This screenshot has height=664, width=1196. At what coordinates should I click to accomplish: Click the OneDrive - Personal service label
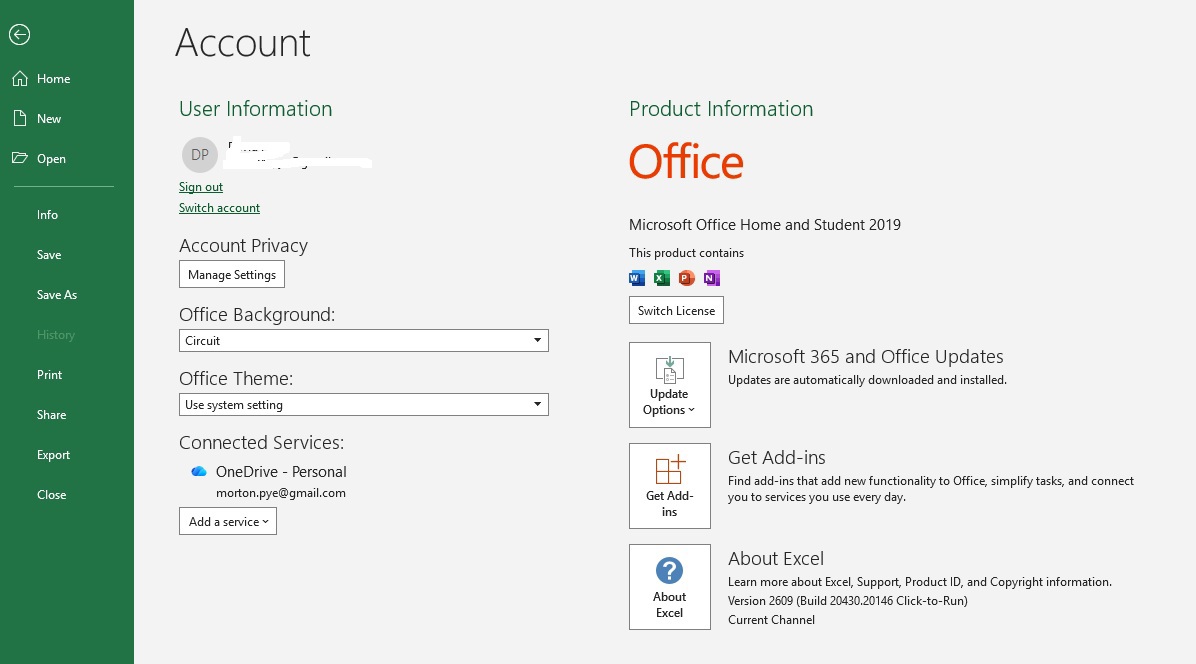point(281,472)
